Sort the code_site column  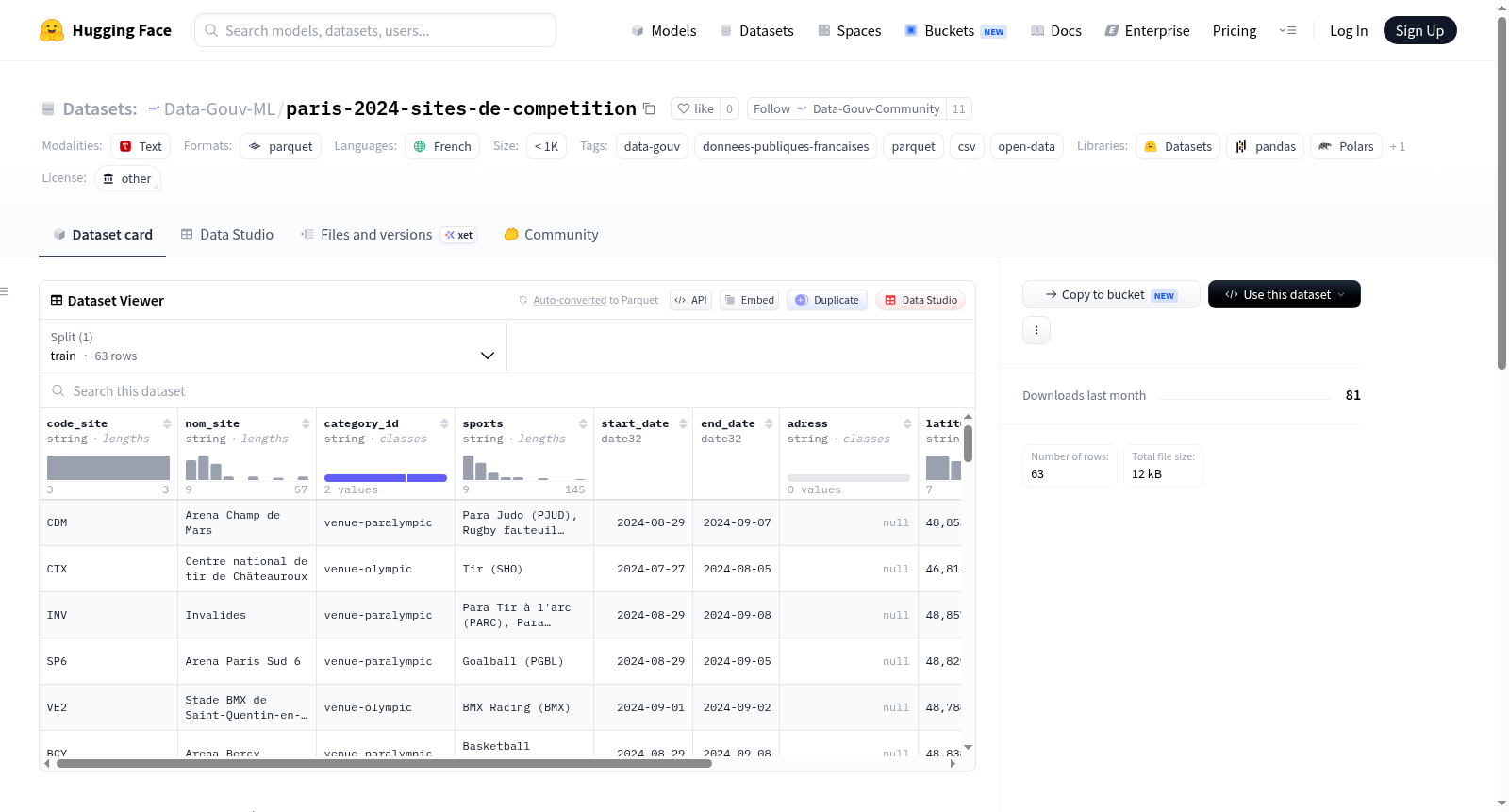tap(167, 423)
